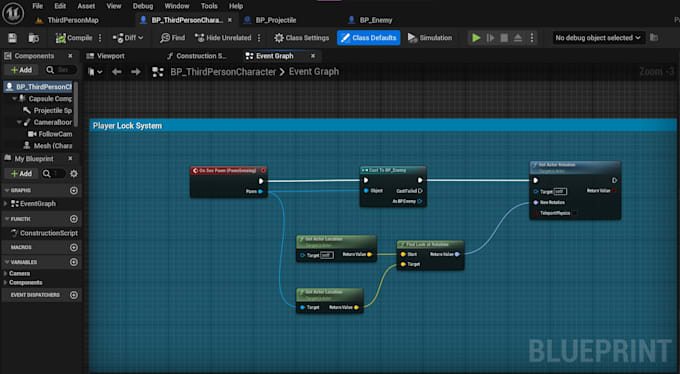Viewport: 680px width, 374px height.
Task: Save the blueprint with the floppy disk icon
Action: click(x=12, y=38)
